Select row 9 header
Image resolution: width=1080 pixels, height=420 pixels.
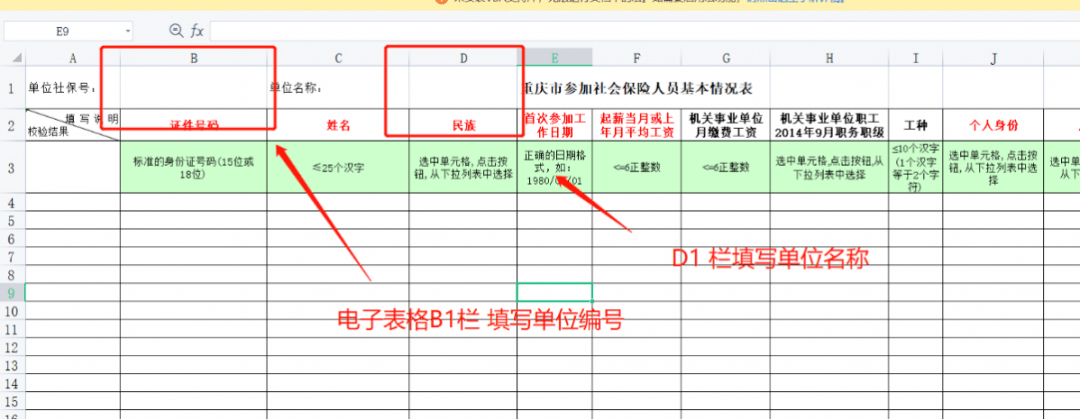pos(12,293)
